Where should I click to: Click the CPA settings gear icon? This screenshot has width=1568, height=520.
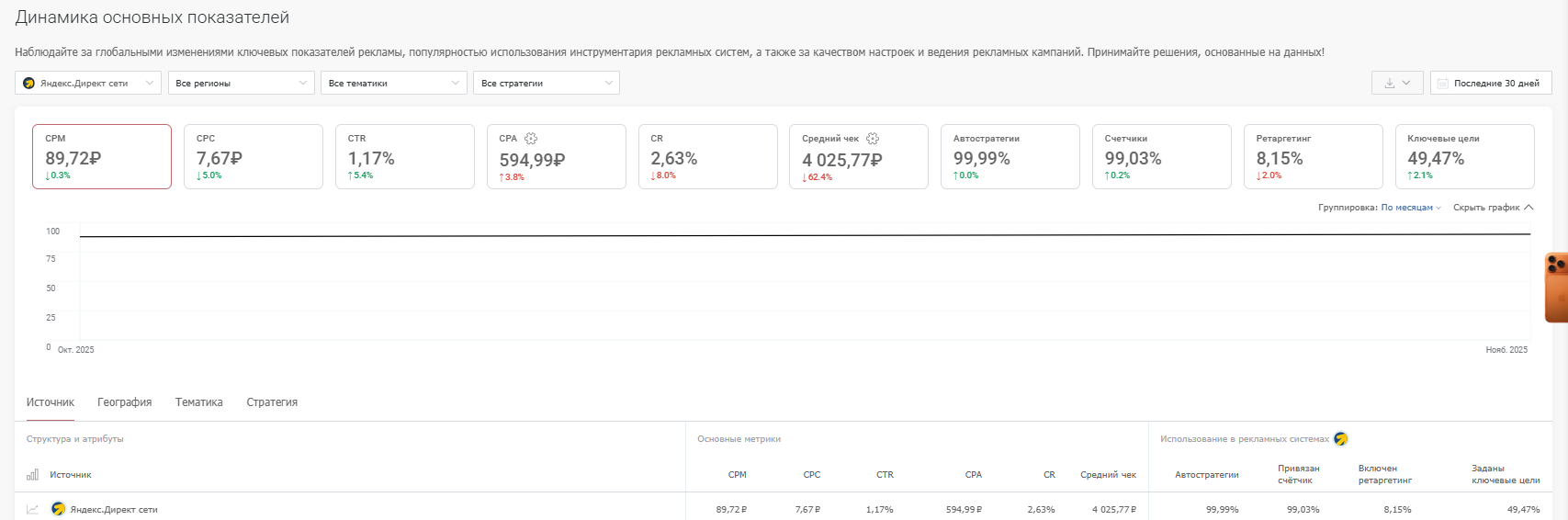point(531,139)
